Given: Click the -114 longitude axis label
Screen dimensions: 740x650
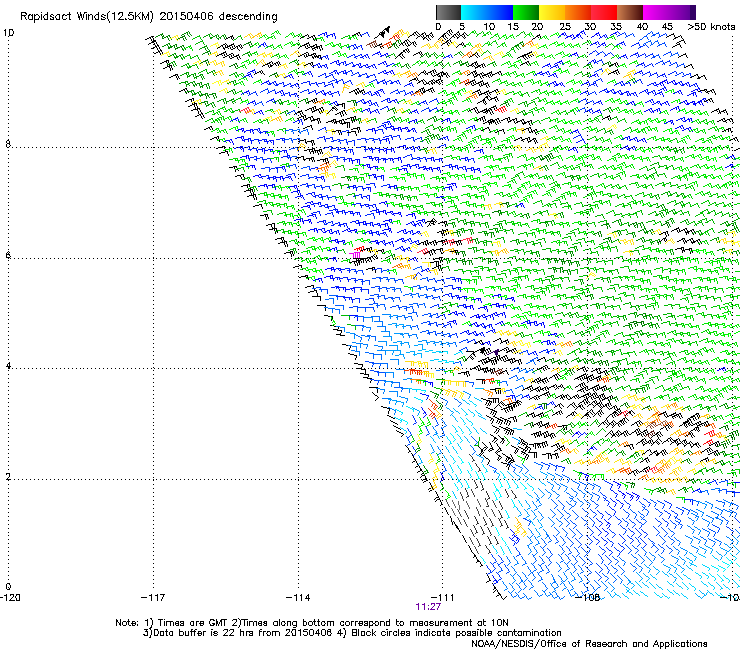Looking at the screenshot, I should 298,598.
